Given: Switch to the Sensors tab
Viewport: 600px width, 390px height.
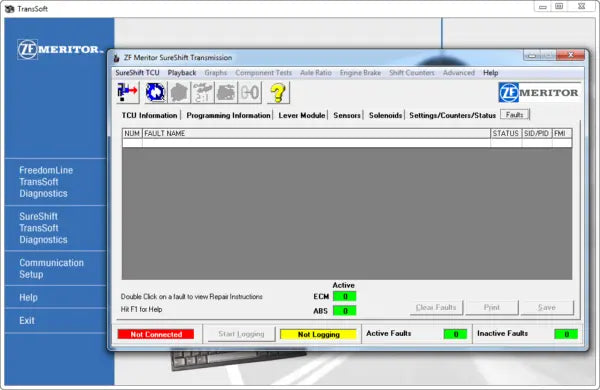Looking at the screenshot, I should 347,115.
